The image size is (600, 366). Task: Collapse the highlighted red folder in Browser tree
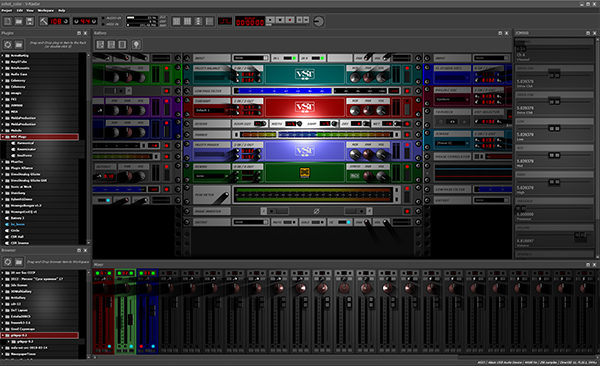[3, 335]
